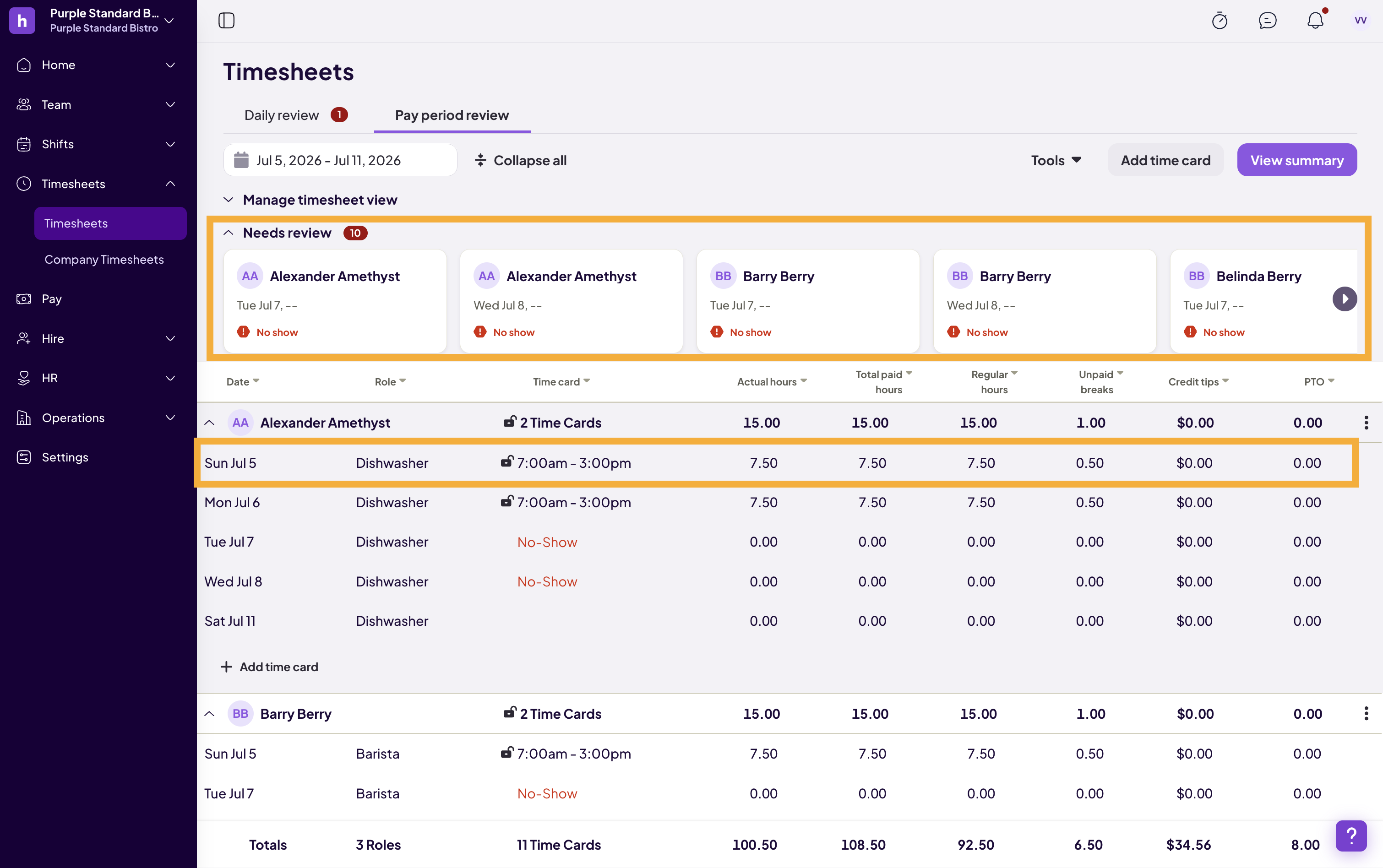
Task: Click the unlock icon on Mon Jul 6 time card
Action: coord(506,500)
